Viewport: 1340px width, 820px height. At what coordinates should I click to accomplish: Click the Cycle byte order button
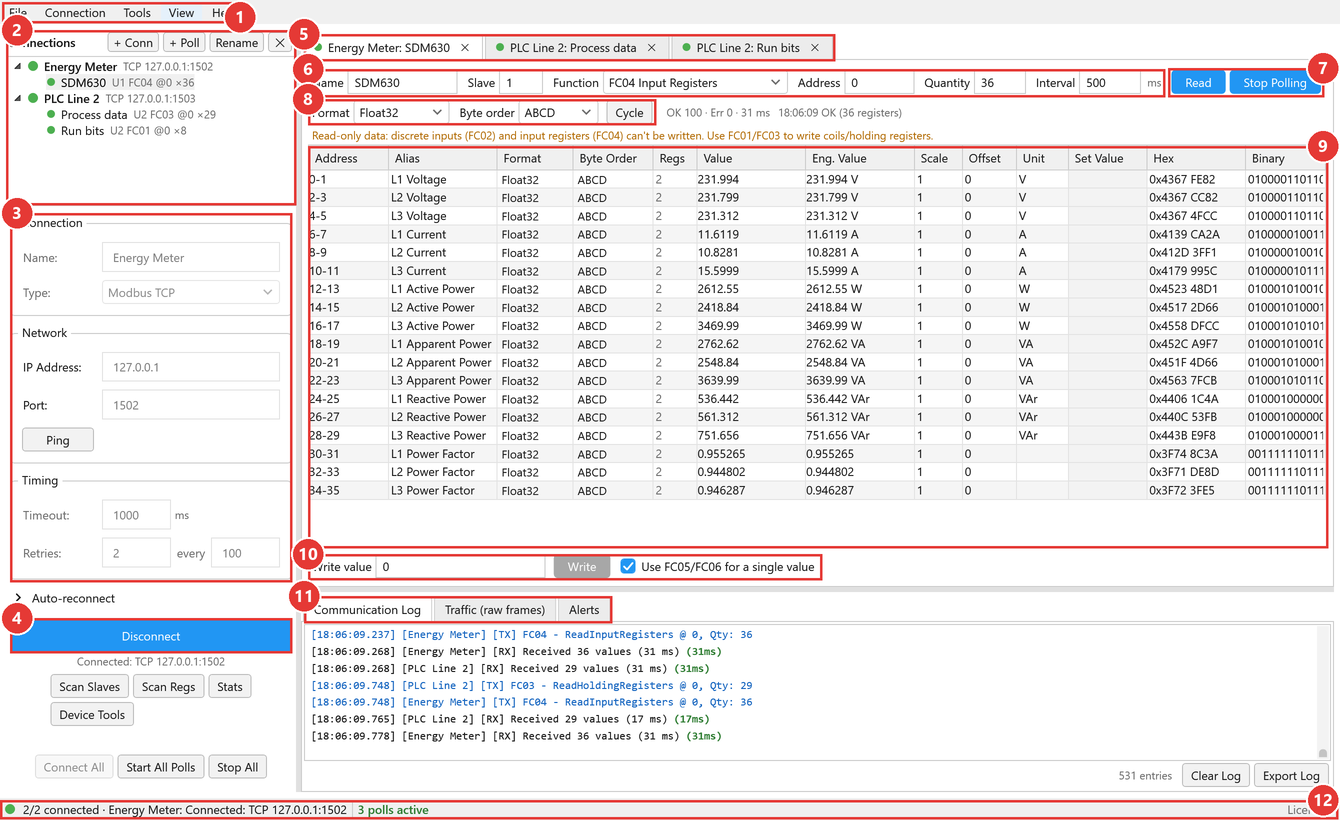629,113
